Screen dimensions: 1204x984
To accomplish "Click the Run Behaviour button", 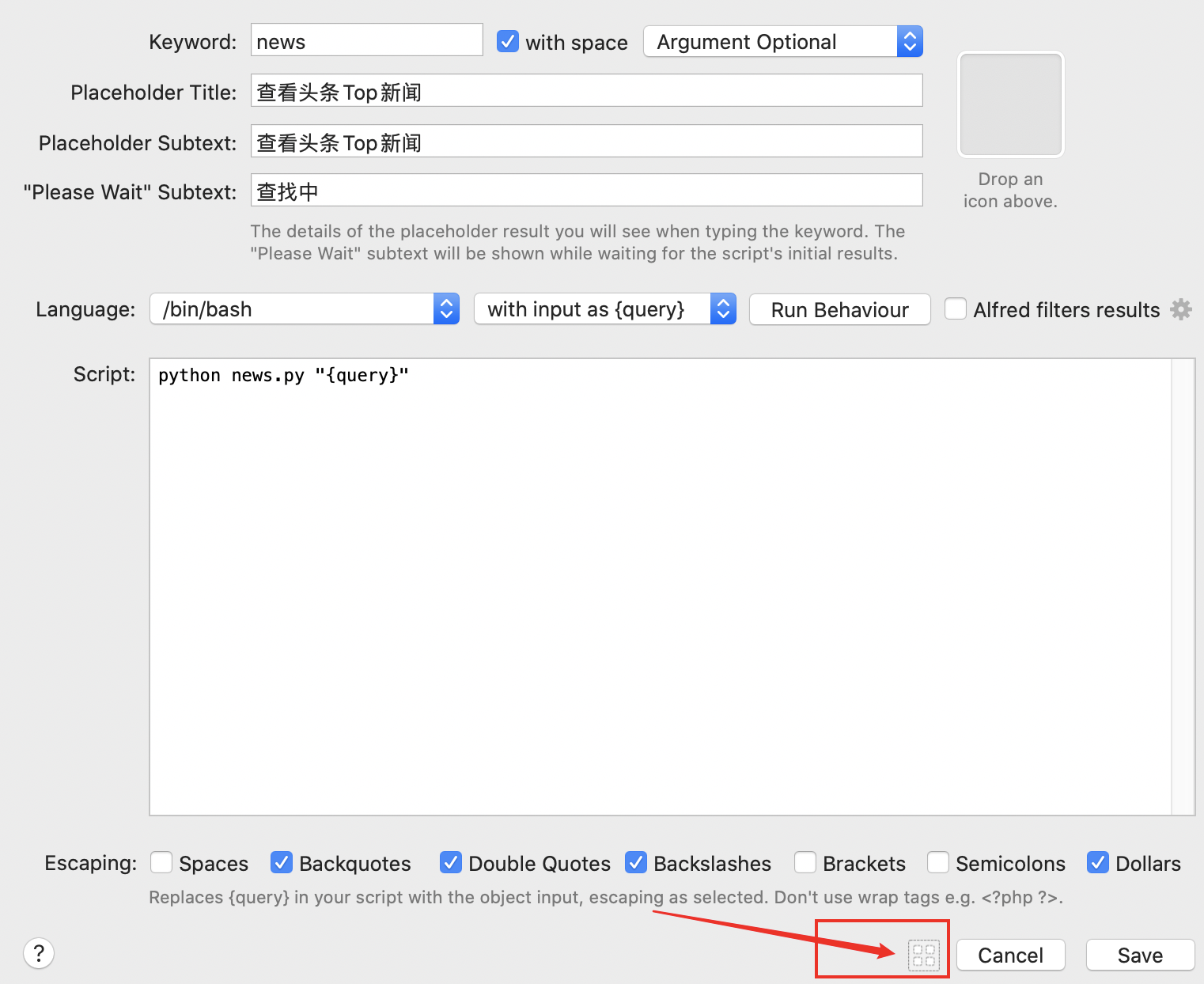I will [839, 309].
